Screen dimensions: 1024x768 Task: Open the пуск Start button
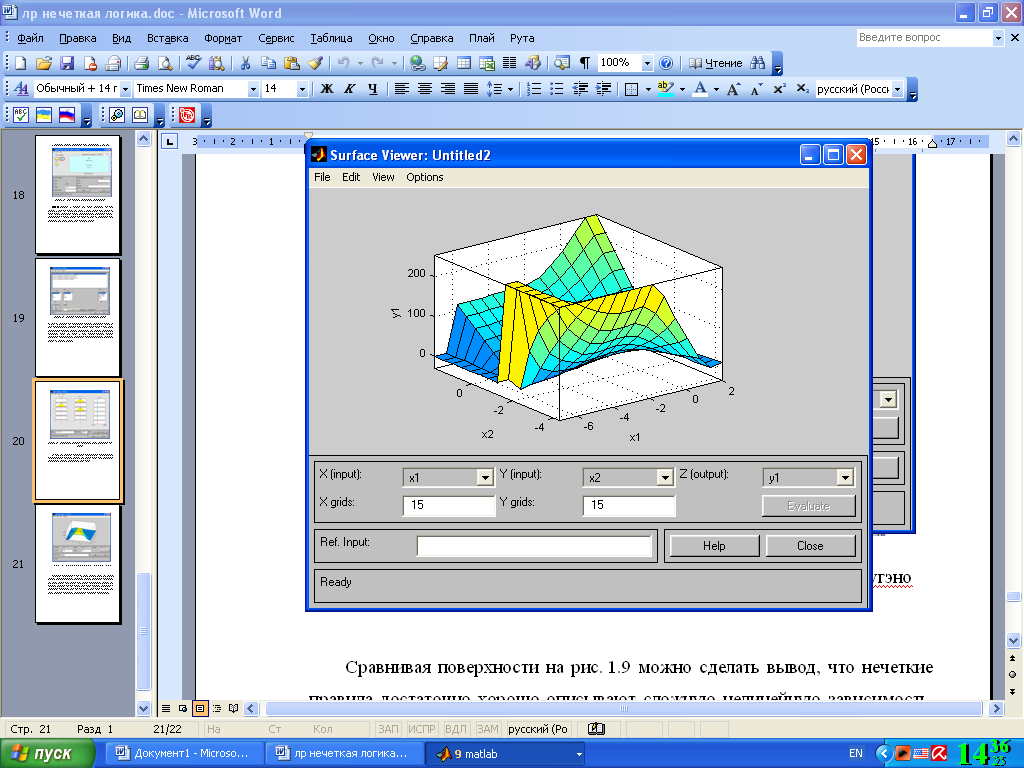[46, 754]
